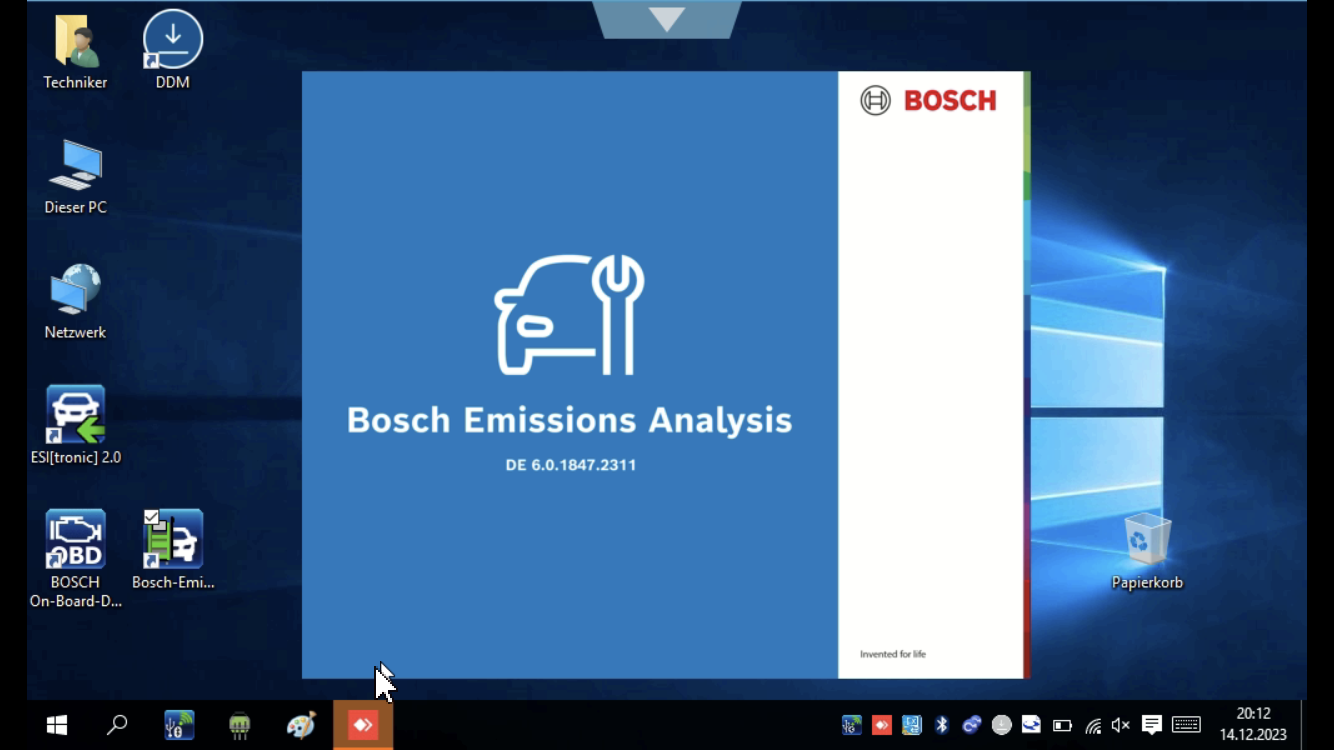Click the Bosch Emissions Analysis title text
The image size is (1334, 750).
coord(569,420)
